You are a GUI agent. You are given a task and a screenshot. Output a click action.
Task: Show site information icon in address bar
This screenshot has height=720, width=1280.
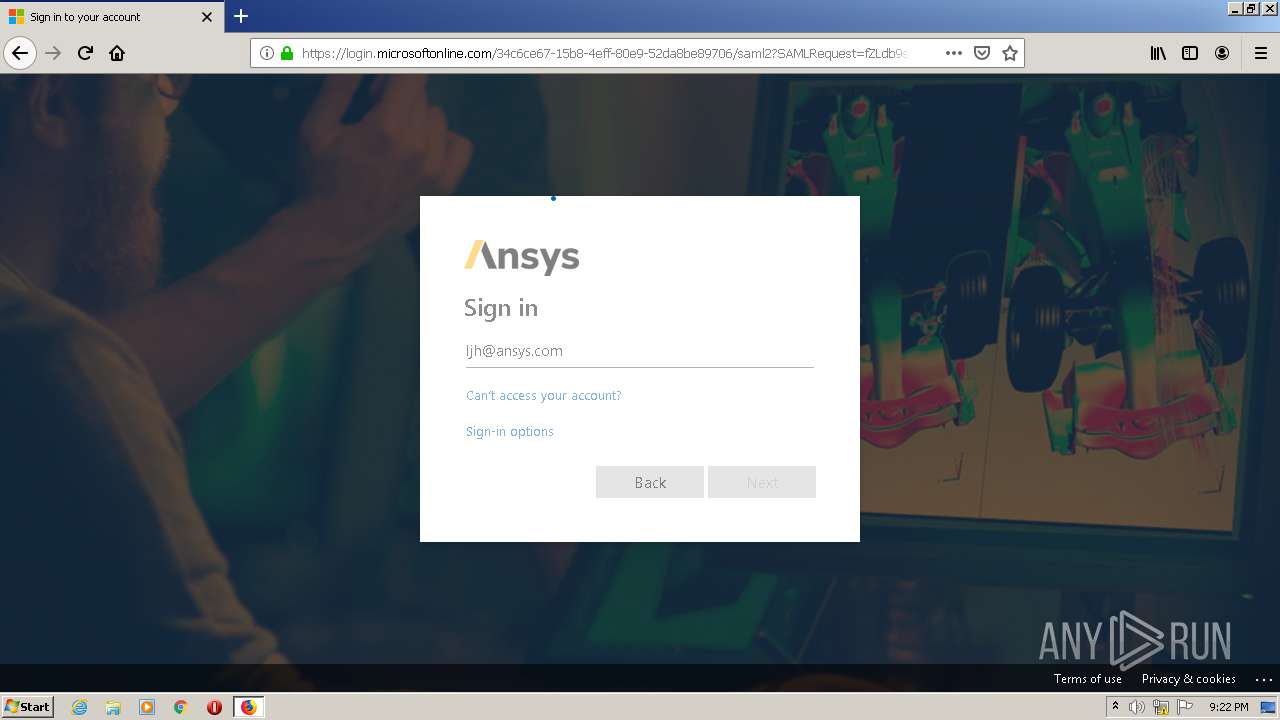point(267,53)
